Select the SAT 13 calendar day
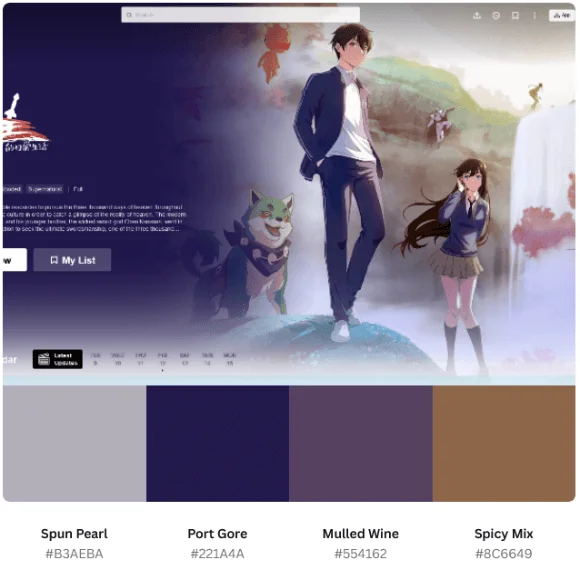Viewport: 580px width, 566px height. tap(185, 359)
